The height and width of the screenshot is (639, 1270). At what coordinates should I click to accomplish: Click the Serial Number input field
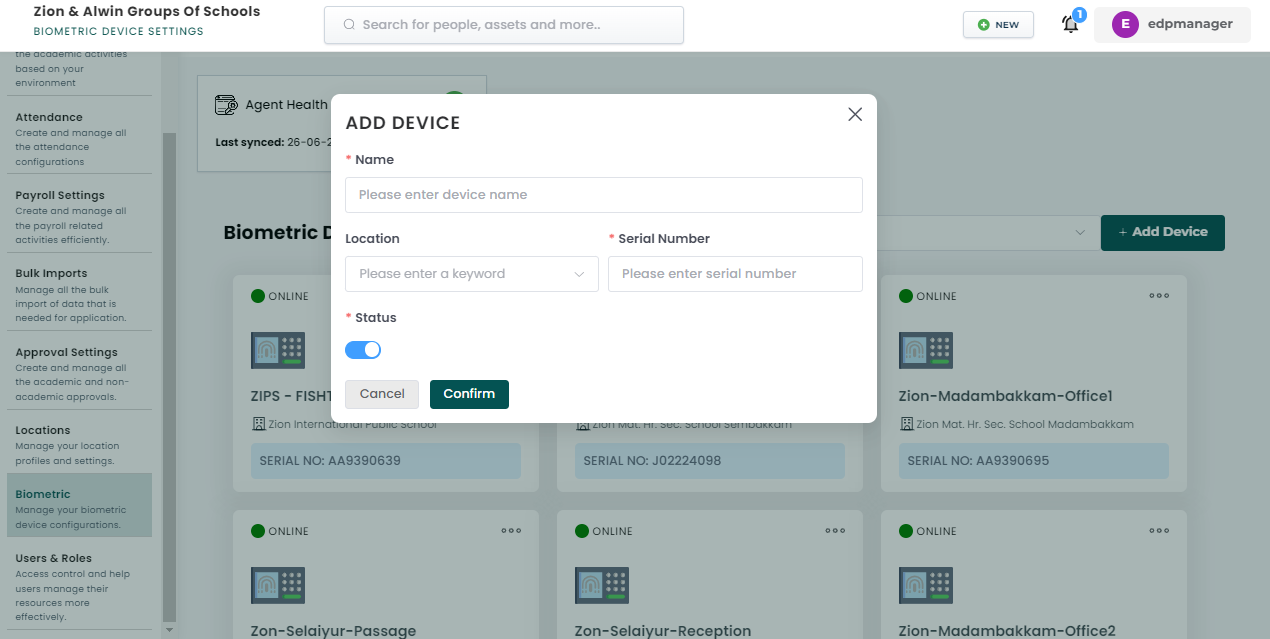pos(735,274)
